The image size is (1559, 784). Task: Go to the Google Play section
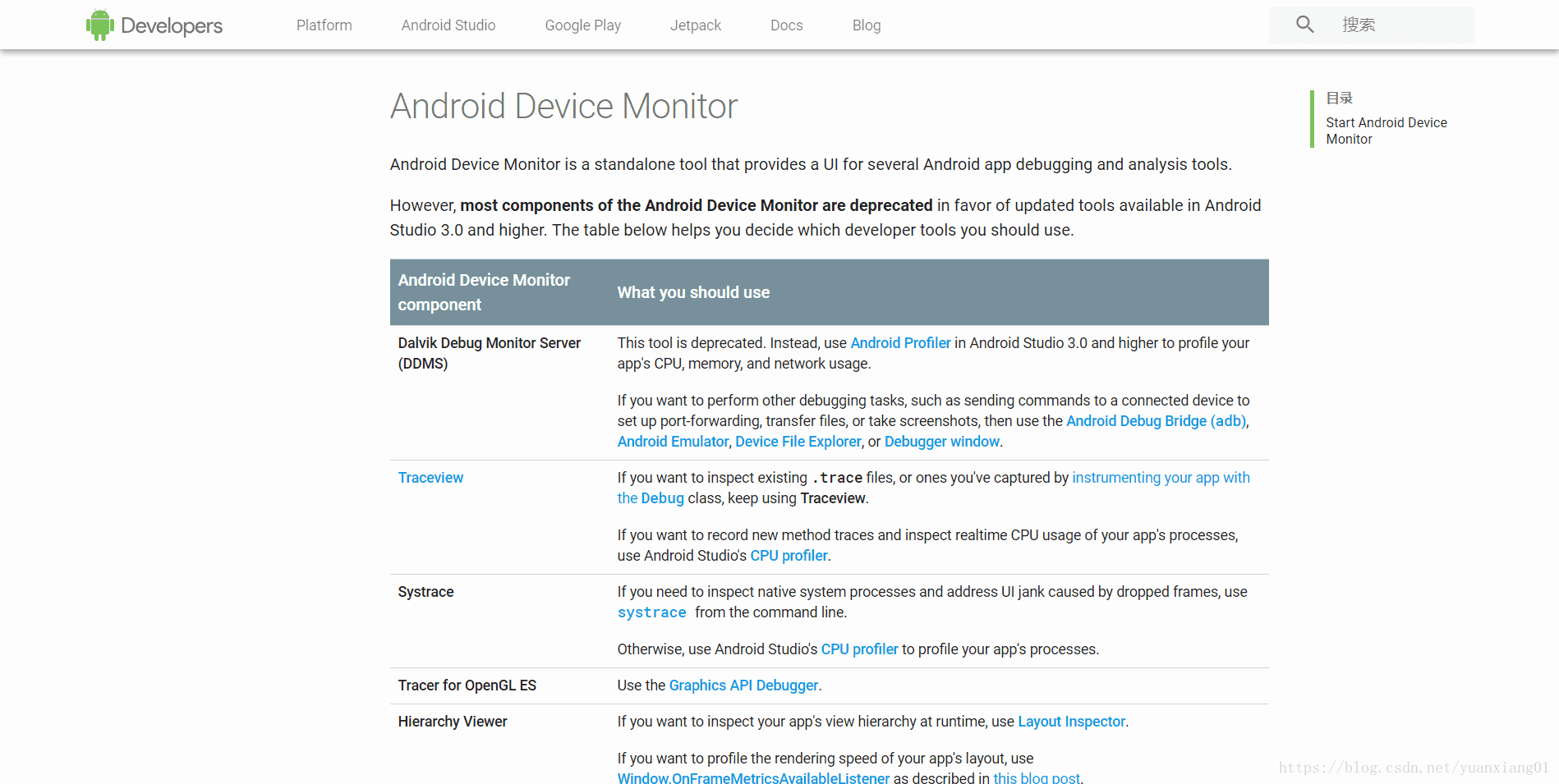pos(582,25)
